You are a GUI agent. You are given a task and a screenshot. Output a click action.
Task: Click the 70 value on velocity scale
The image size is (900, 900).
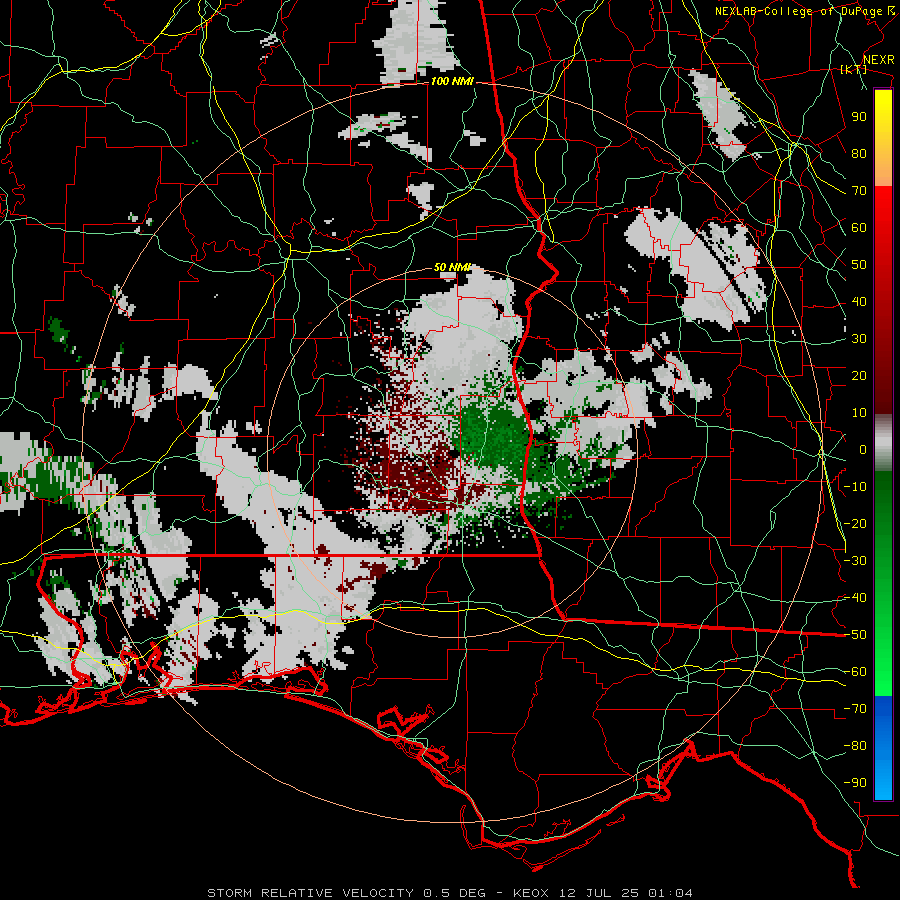coord(859,191)
